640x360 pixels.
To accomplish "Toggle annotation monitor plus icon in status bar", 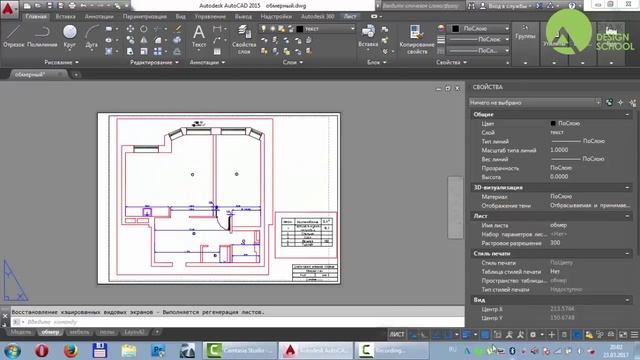I will 551,335.
